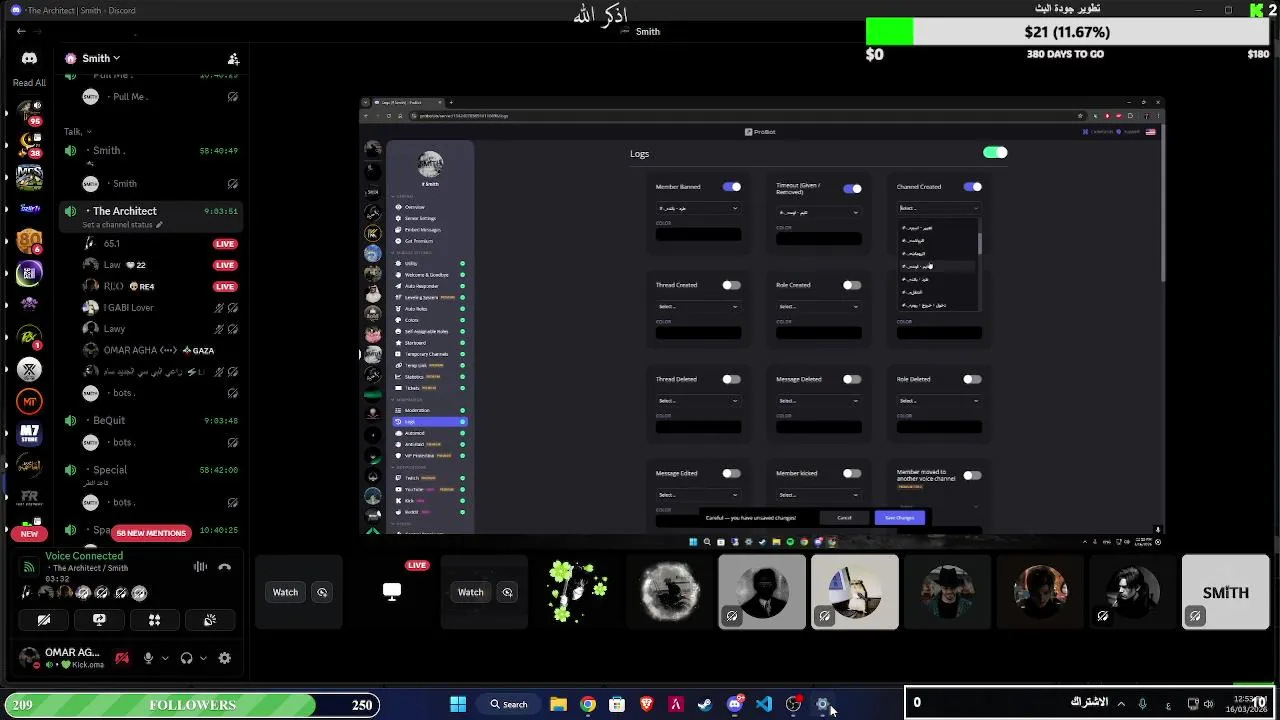
Task: Disable Timeout Given/Removed log toggle
Action: click(852, 188)
